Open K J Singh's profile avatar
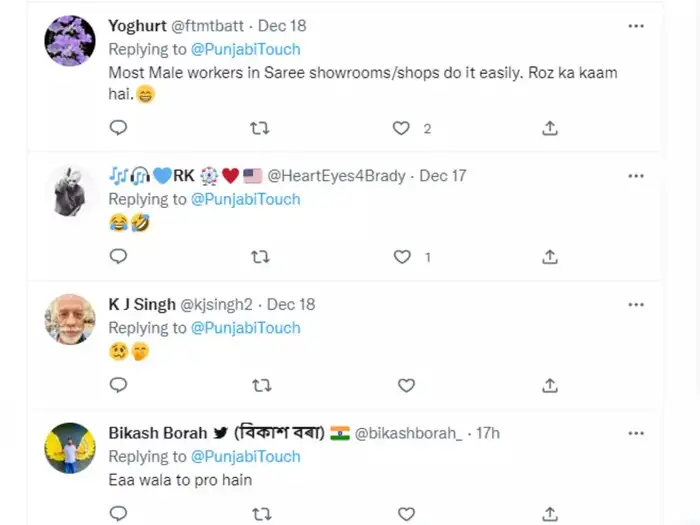The height and width of the screenshot is (525, 700). [x=71, y=319]
